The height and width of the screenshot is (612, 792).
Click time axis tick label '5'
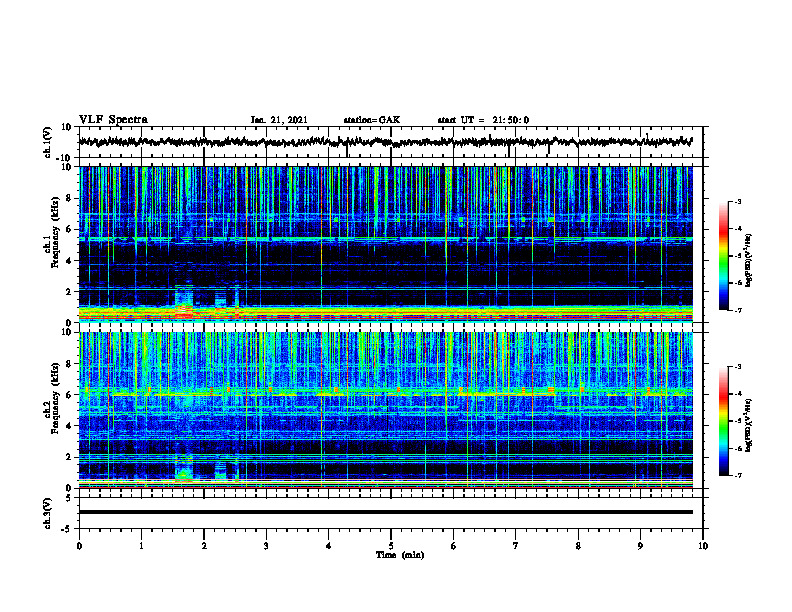(391, 546)
